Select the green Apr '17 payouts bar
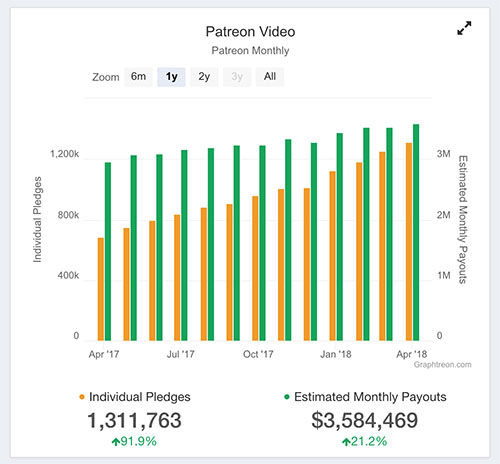Image resolution: width=500 pixels, height=464 pixels. click(x=108, y=251)
